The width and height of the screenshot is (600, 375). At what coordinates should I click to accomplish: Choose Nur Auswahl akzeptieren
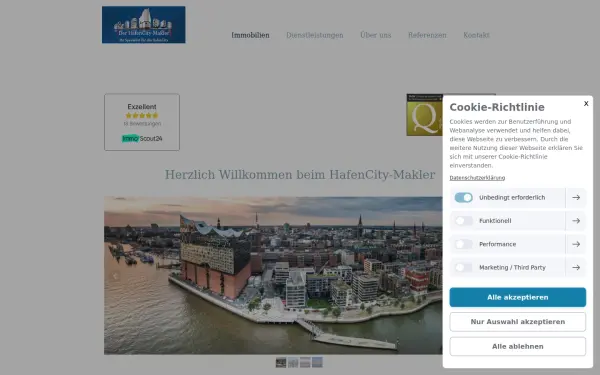pyautogui.click(x=517, y=322)
